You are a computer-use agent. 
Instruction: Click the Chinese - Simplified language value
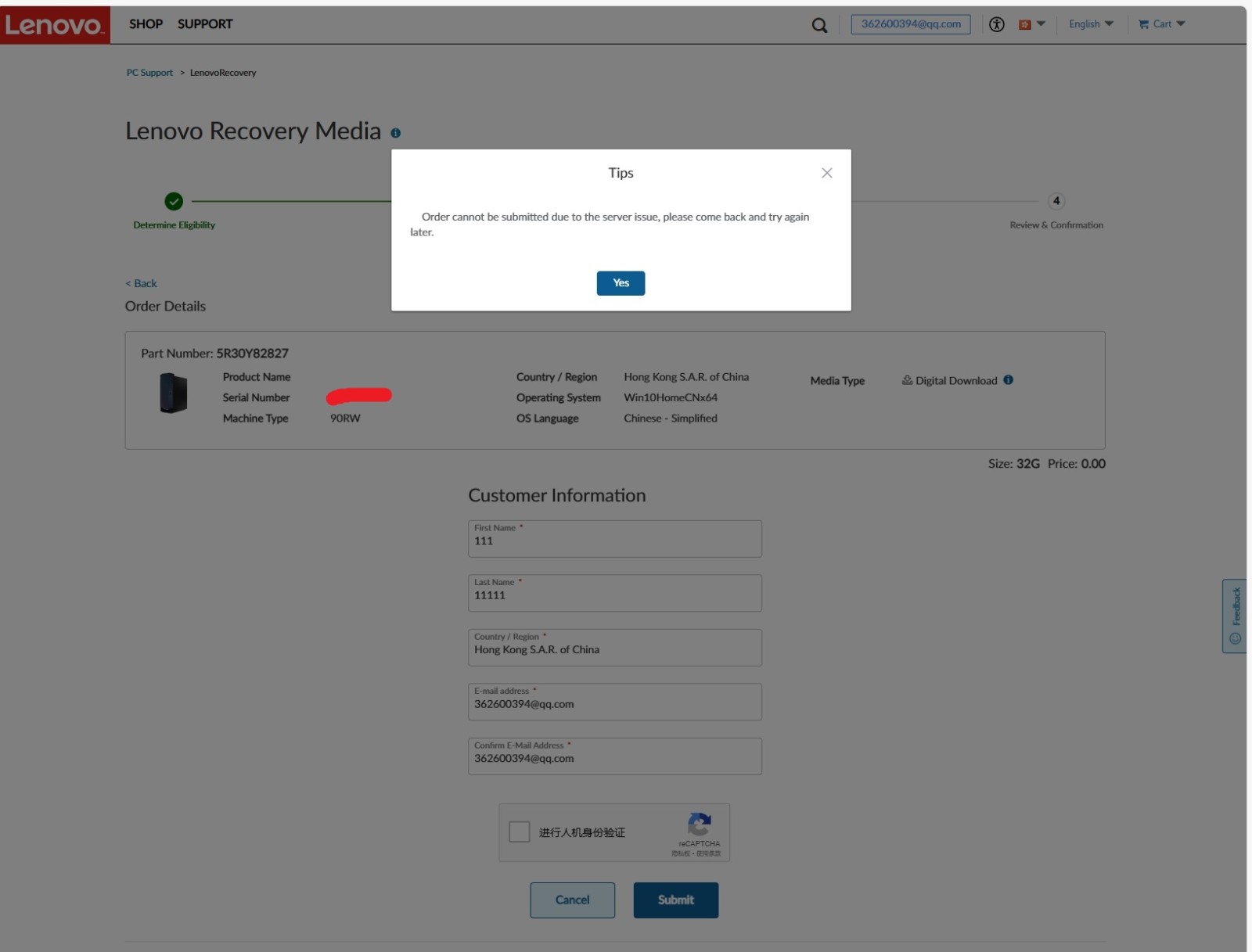pyautogui.click(x=671, y=419)
